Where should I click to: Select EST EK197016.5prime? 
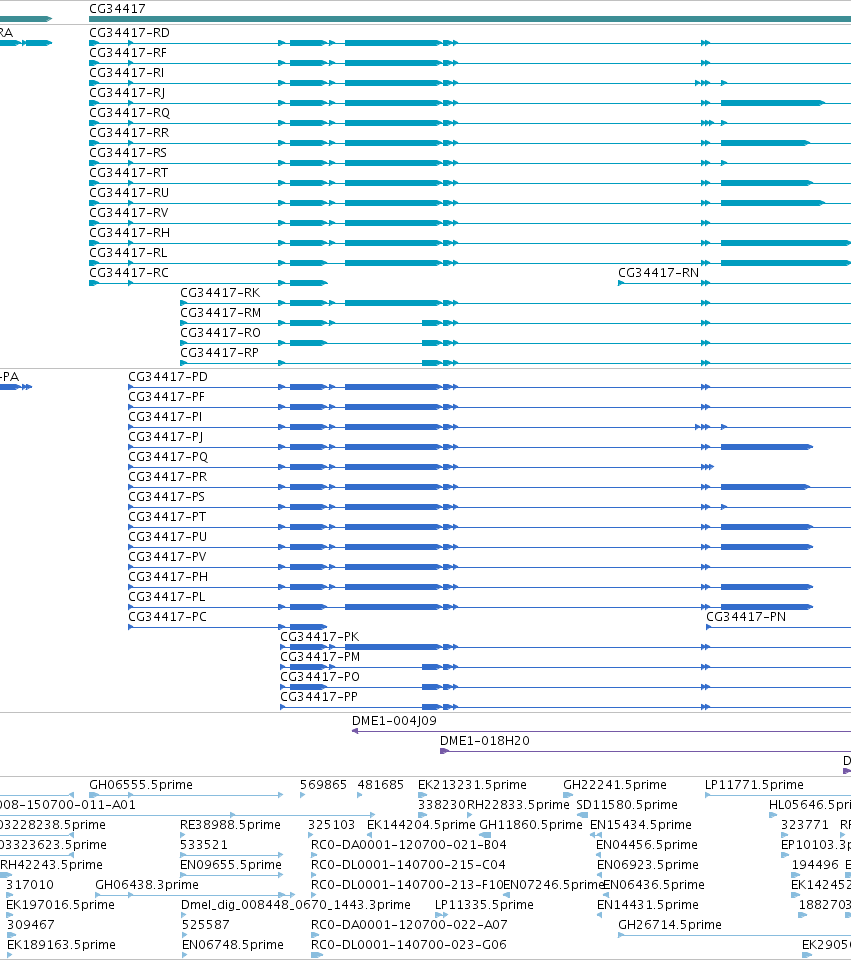point(61,905)
